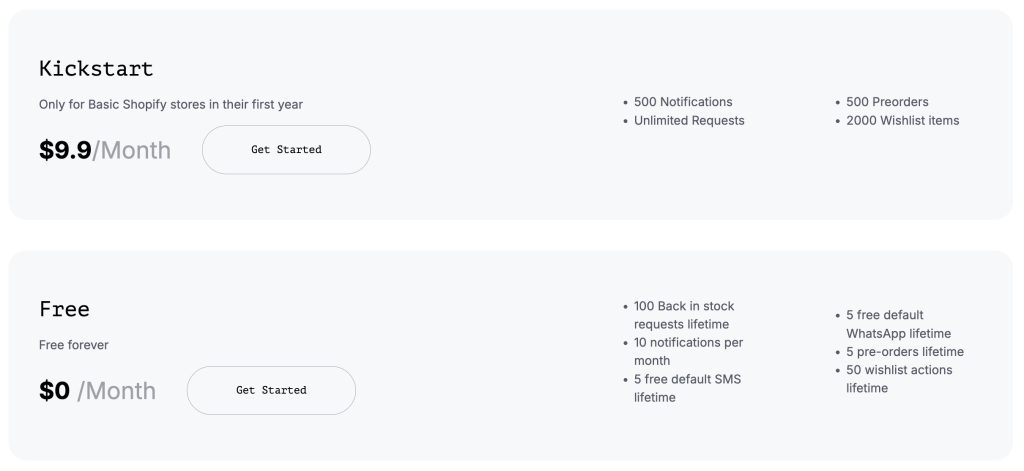Click Get Started for Kickstart plan
The height and width of the screenshot is (471, 1024).
286,150
